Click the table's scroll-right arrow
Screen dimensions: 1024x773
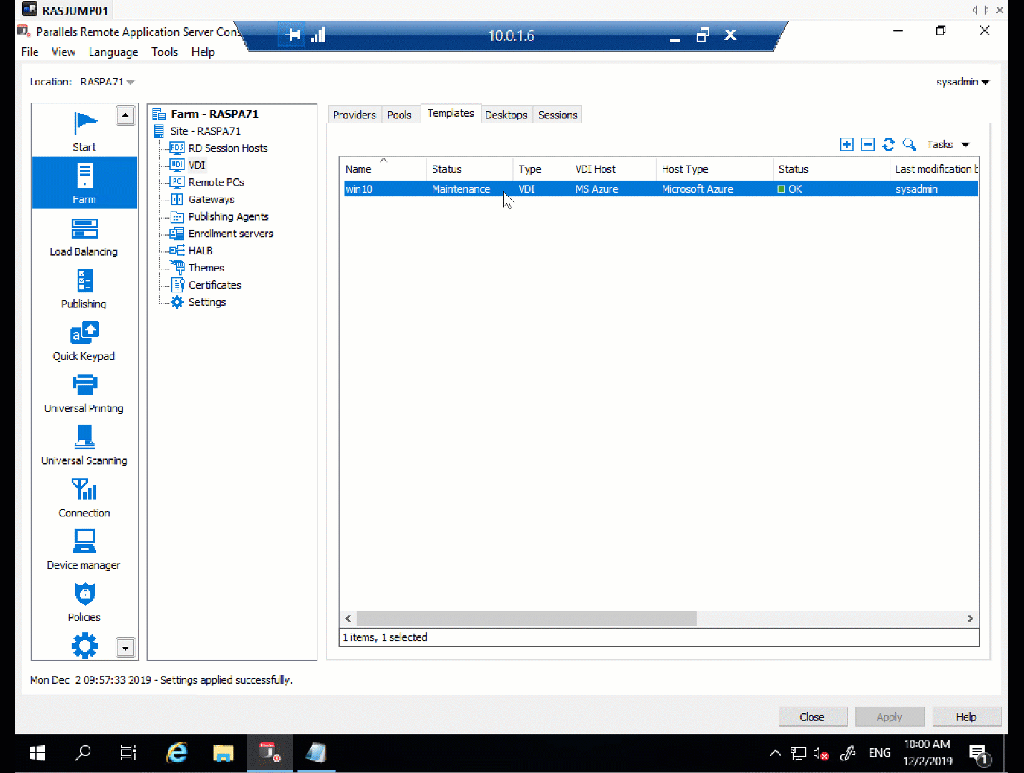(970, 618)
